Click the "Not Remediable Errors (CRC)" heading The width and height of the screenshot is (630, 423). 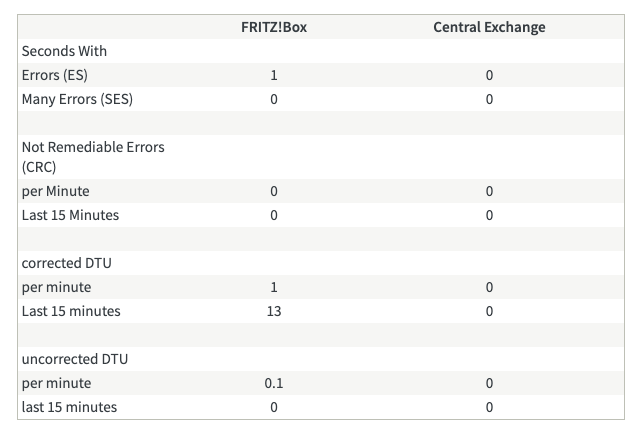pos(93,157)
